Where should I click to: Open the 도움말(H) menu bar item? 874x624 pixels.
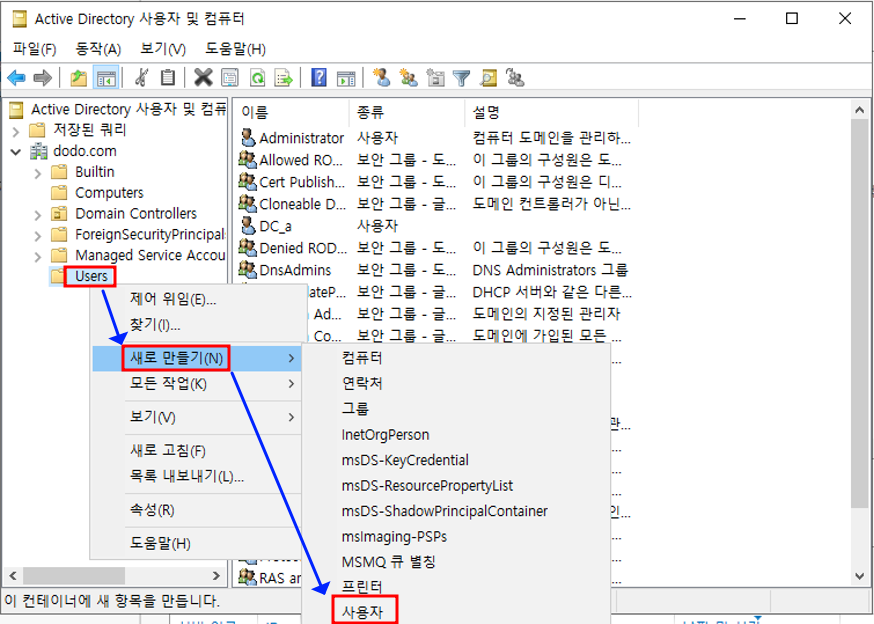click(x=235, y=49)
